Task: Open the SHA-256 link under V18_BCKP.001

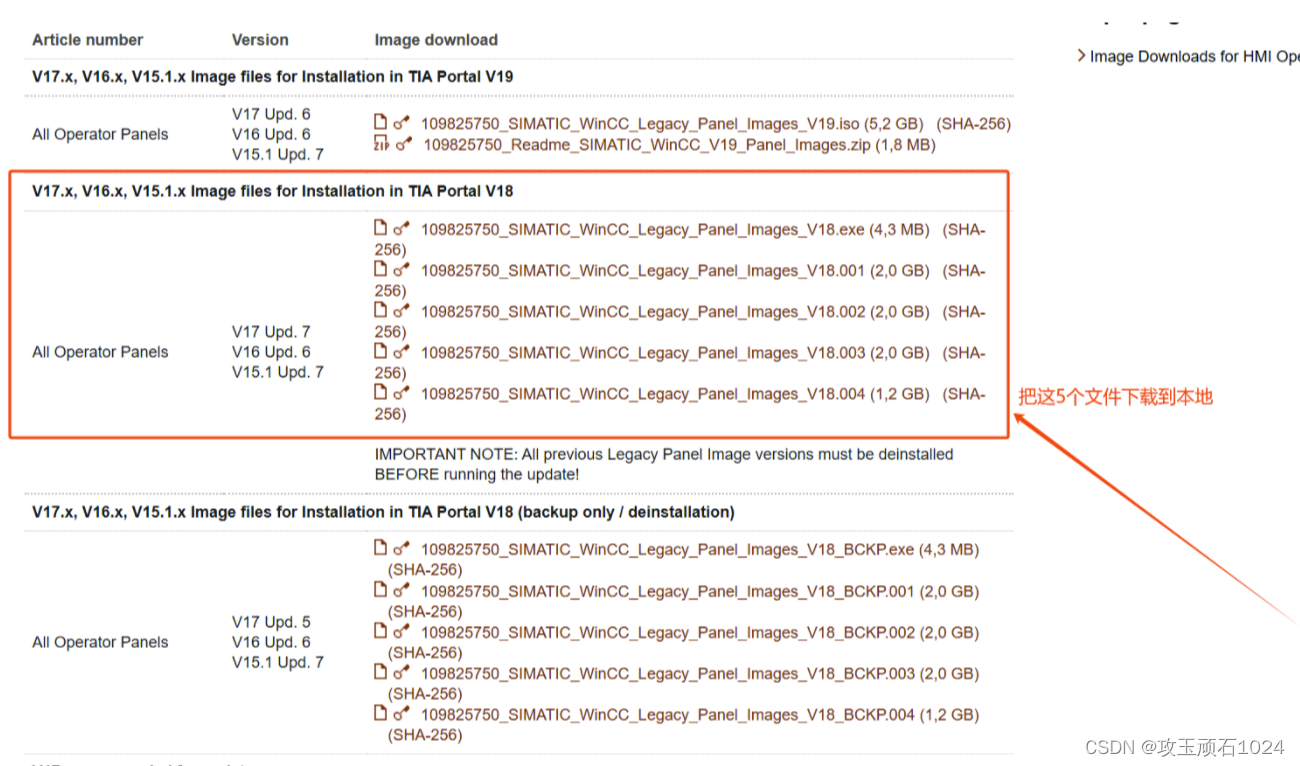Action: pyautogui.click(x=425, y=611)
